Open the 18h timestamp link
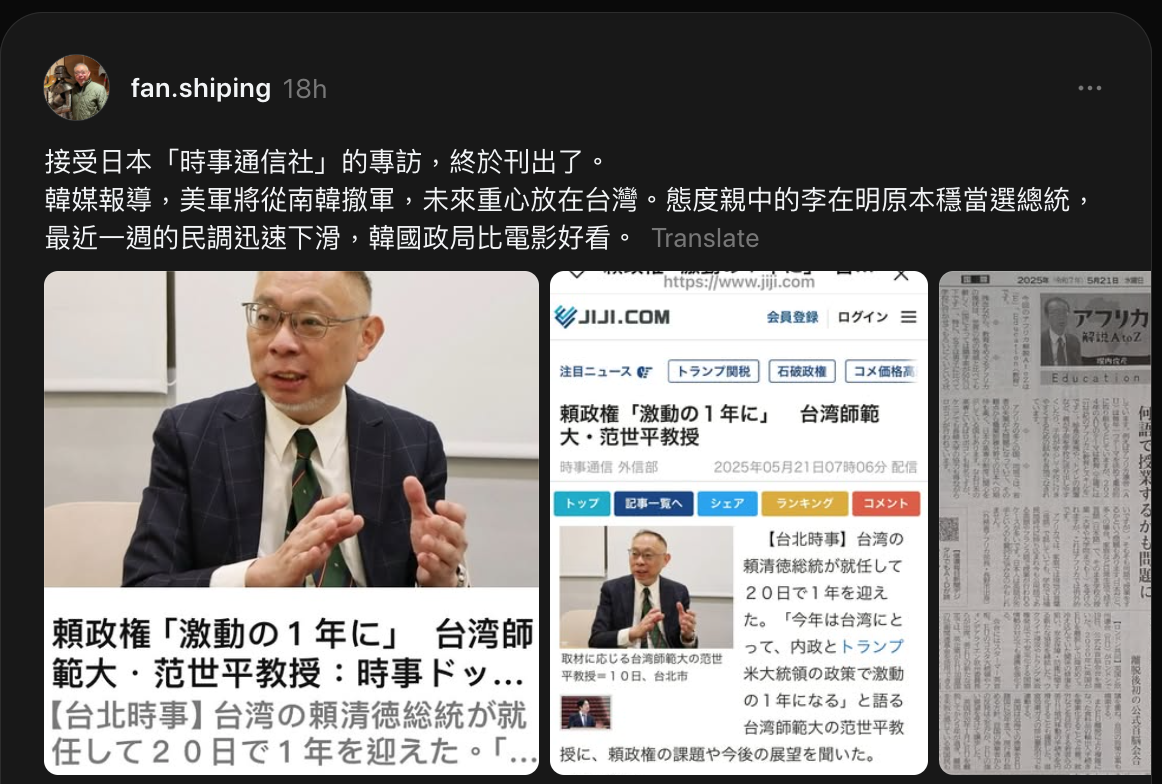1162x784 pixels. [x=305, y=89]
